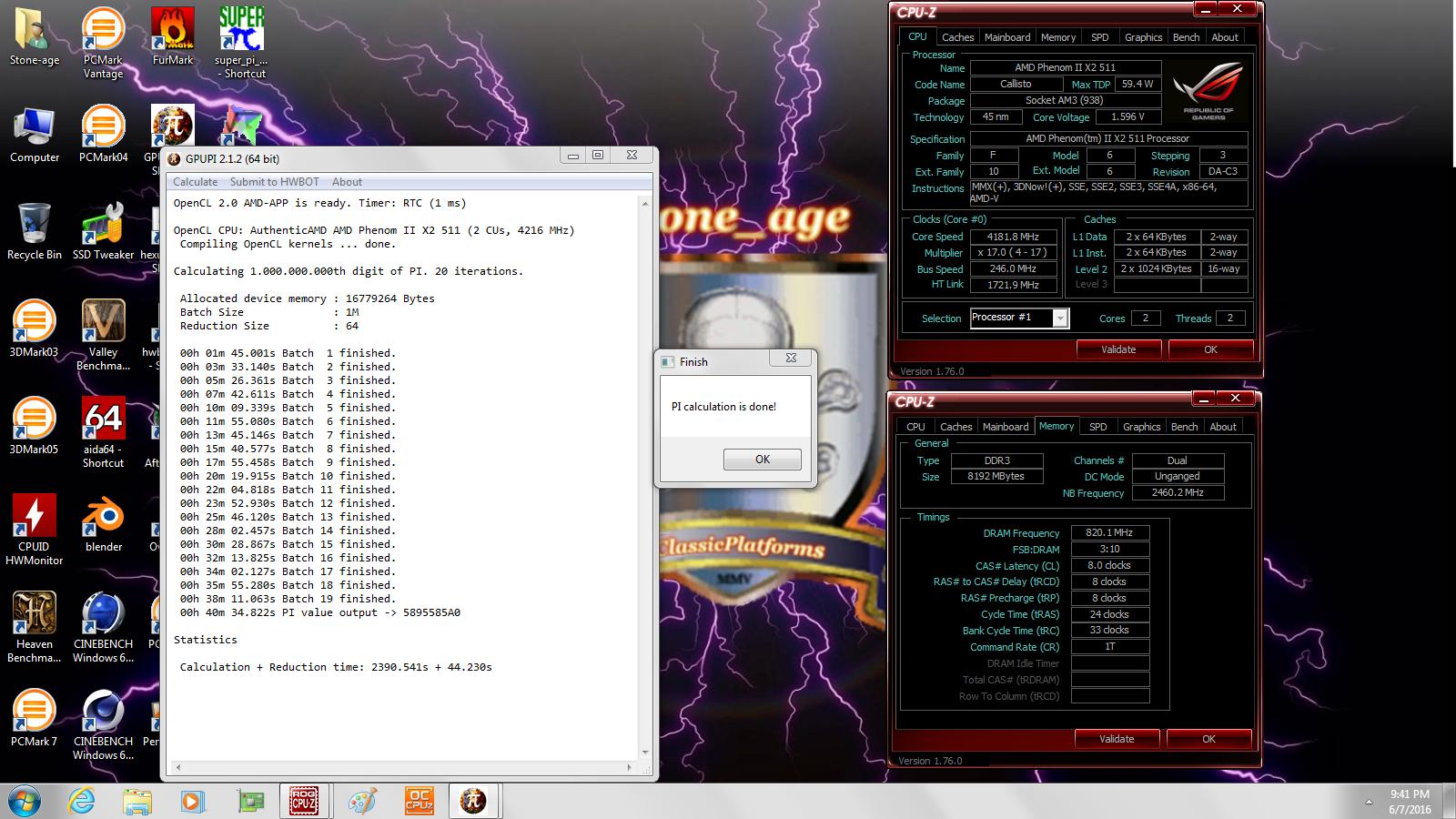This screenshot has width=1456, height=819.
Task: Open Paint from taskbar
Action: [361, 801]
